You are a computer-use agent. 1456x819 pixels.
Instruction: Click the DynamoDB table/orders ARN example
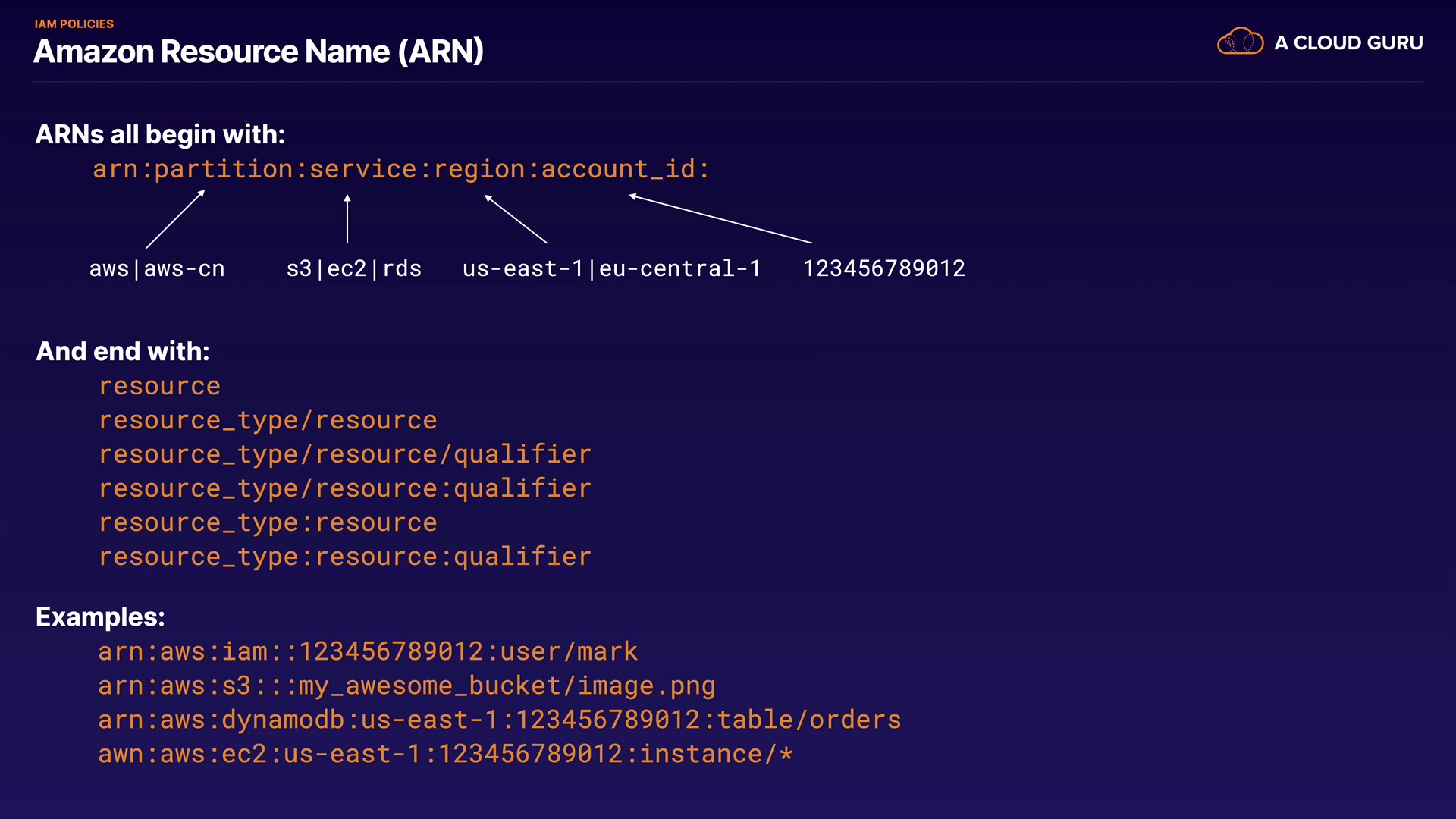tap(499, 720)
